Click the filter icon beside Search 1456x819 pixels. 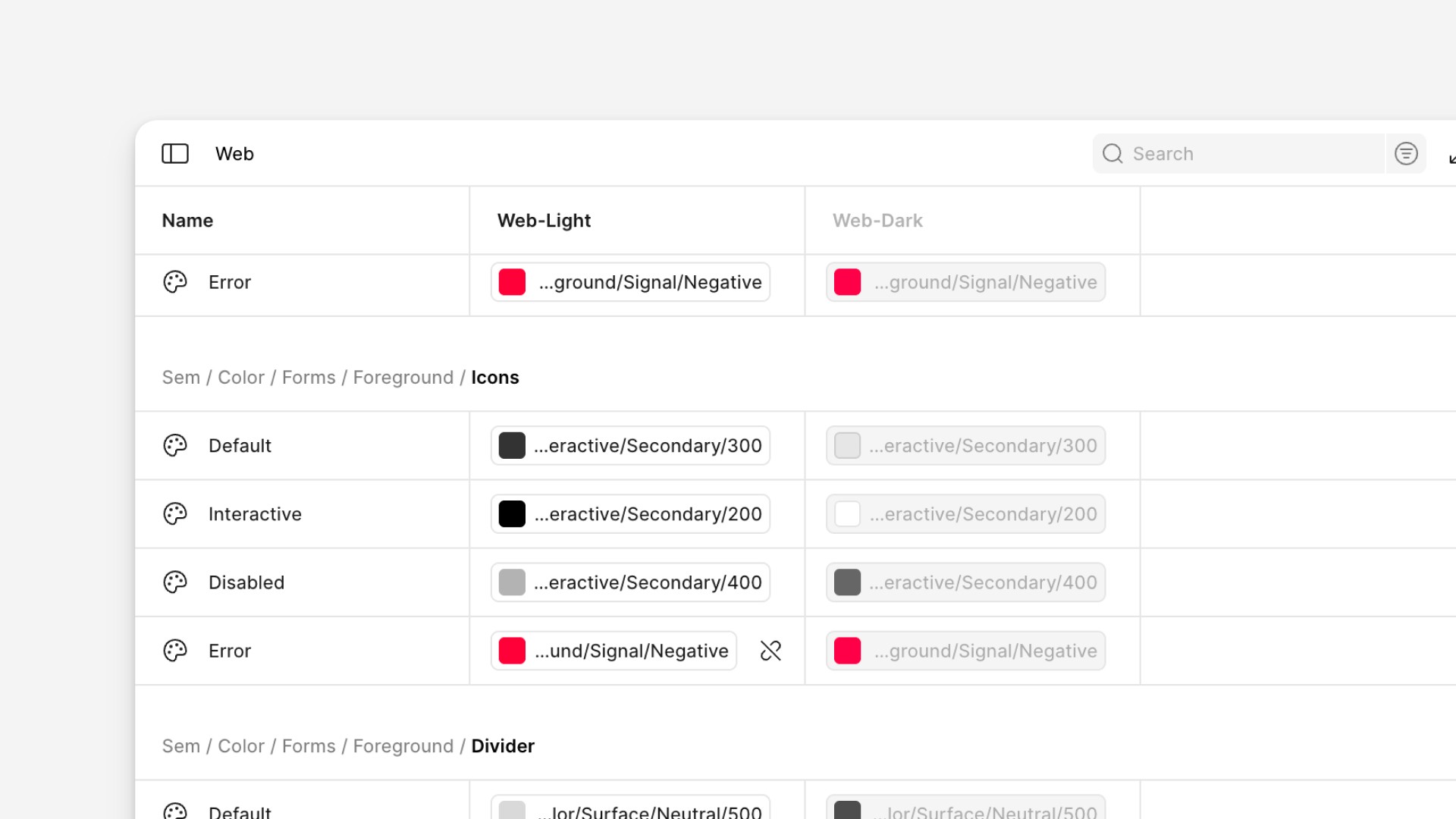(1406, 154)
